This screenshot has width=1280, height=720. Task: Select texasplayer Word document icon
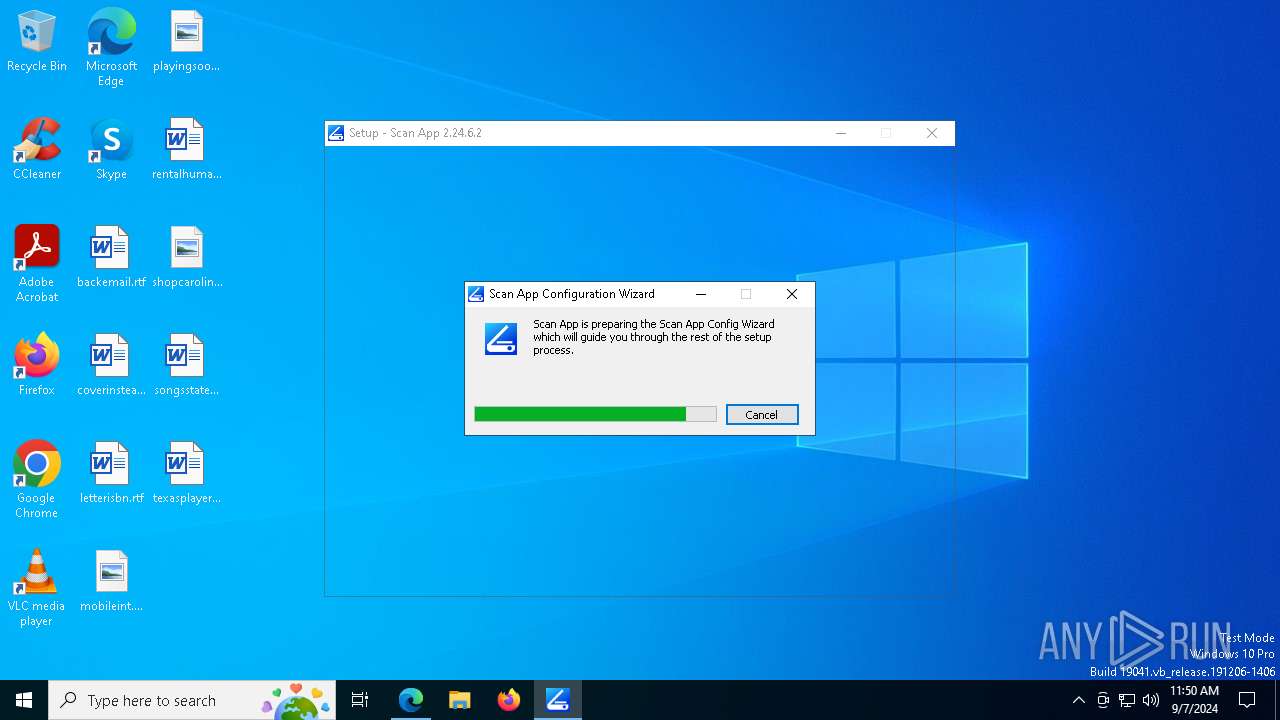click(x=186, y=474)
